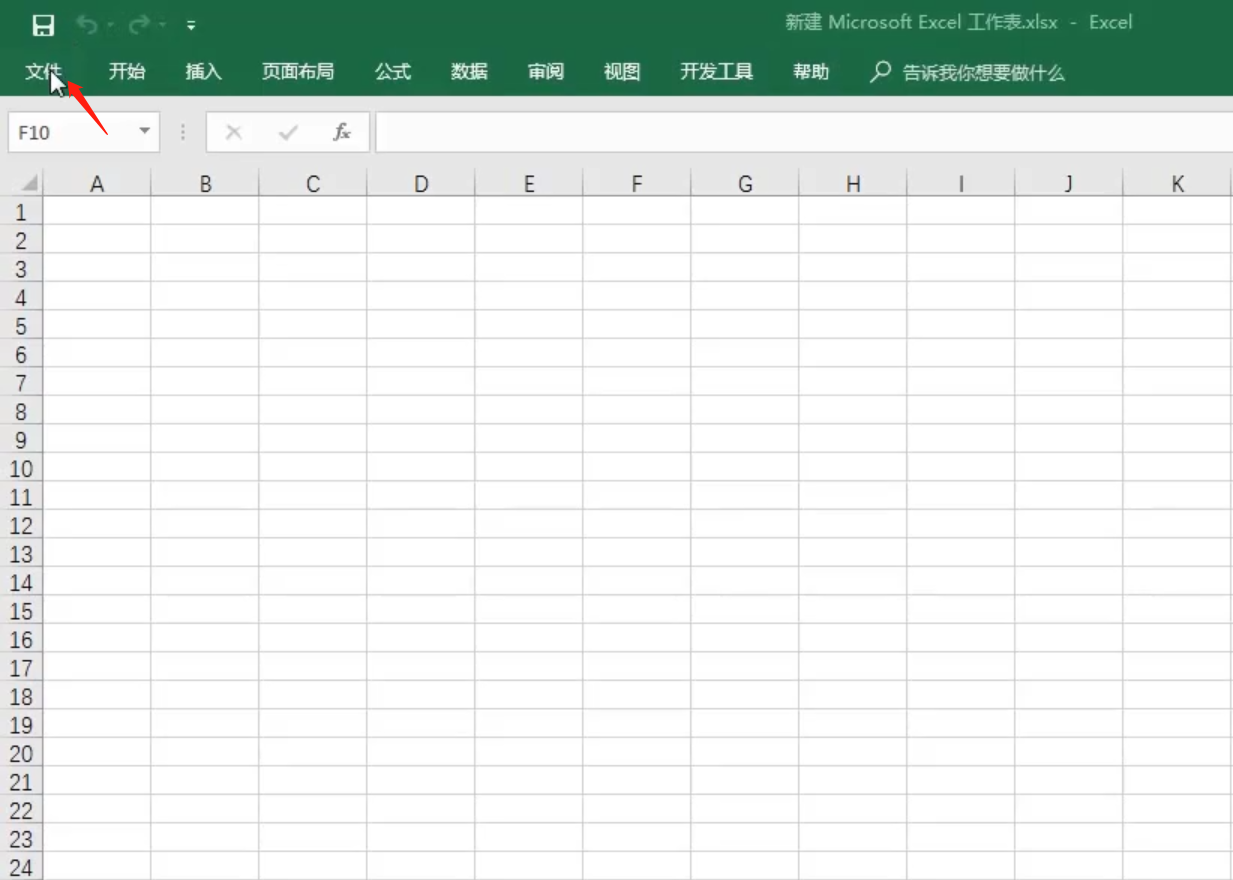Select row 5 header
Screen dimensions: 1233x880
click(x=21, y=325)
